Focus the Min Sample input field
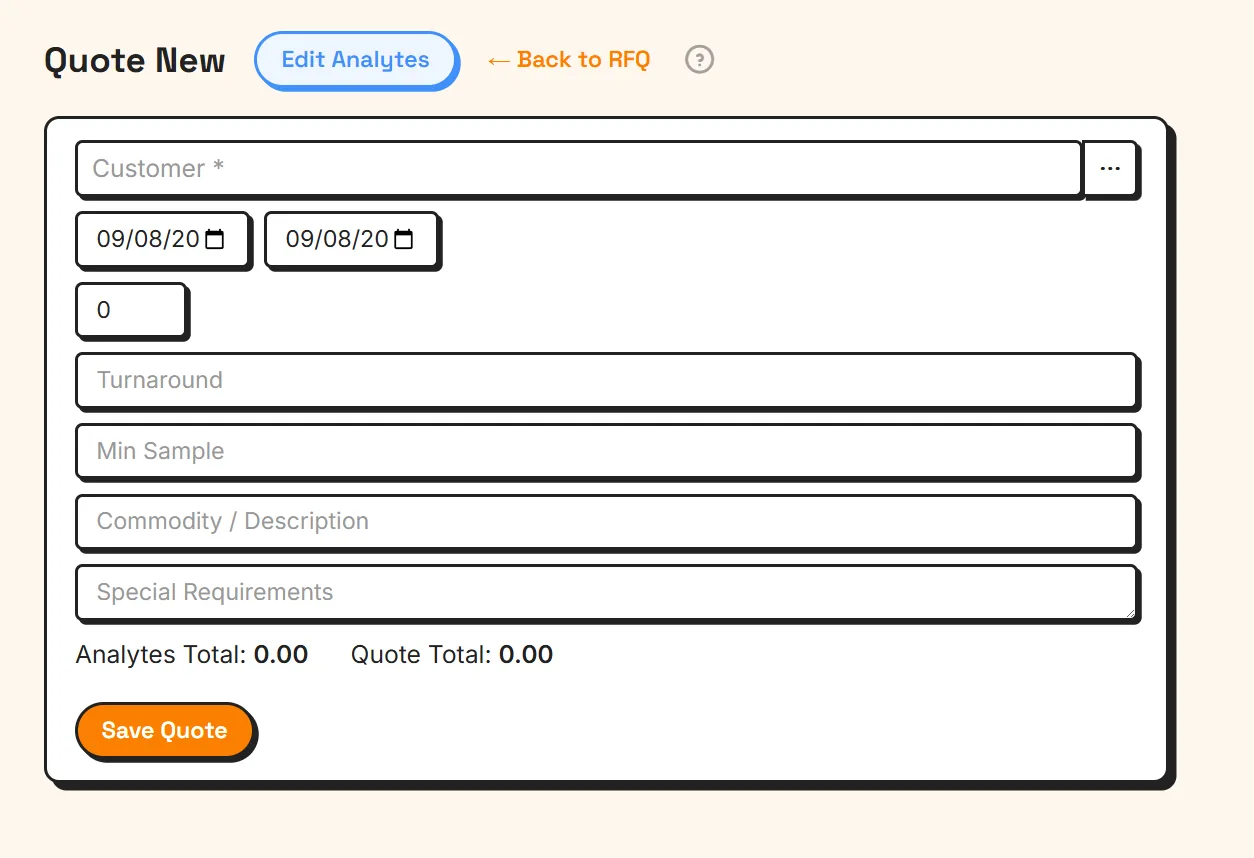The width and height of the screenshot is (1254, 858). pos(607,451)
